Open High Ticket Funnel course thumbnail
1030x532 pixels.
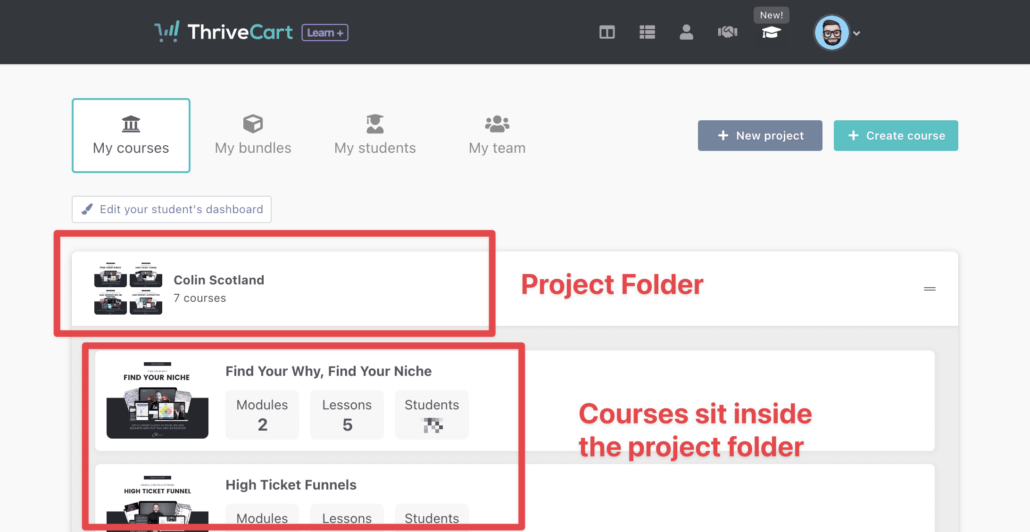tap(157, 503)
